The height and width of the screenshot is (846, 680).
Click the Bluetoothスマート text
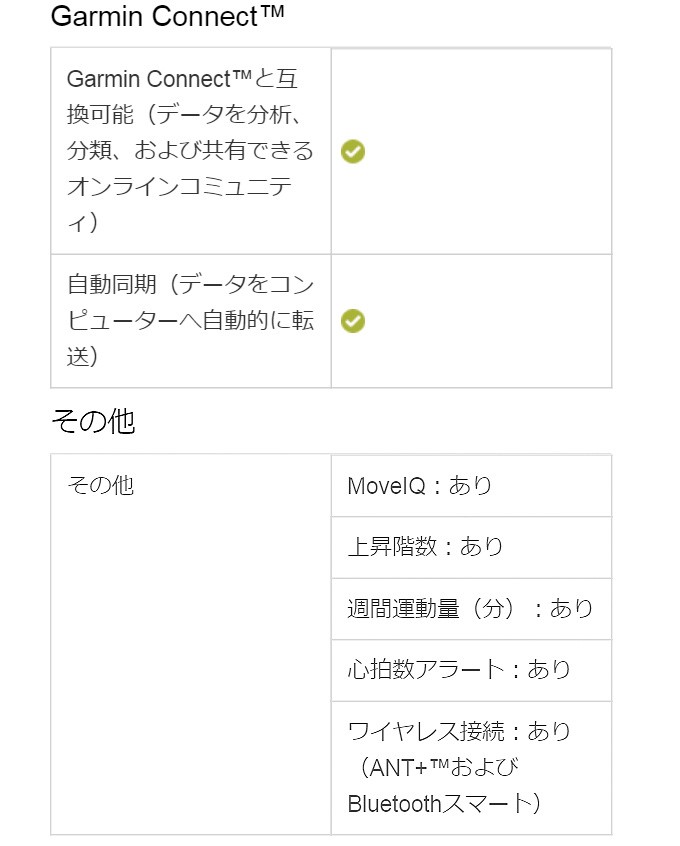click(445, 803)
